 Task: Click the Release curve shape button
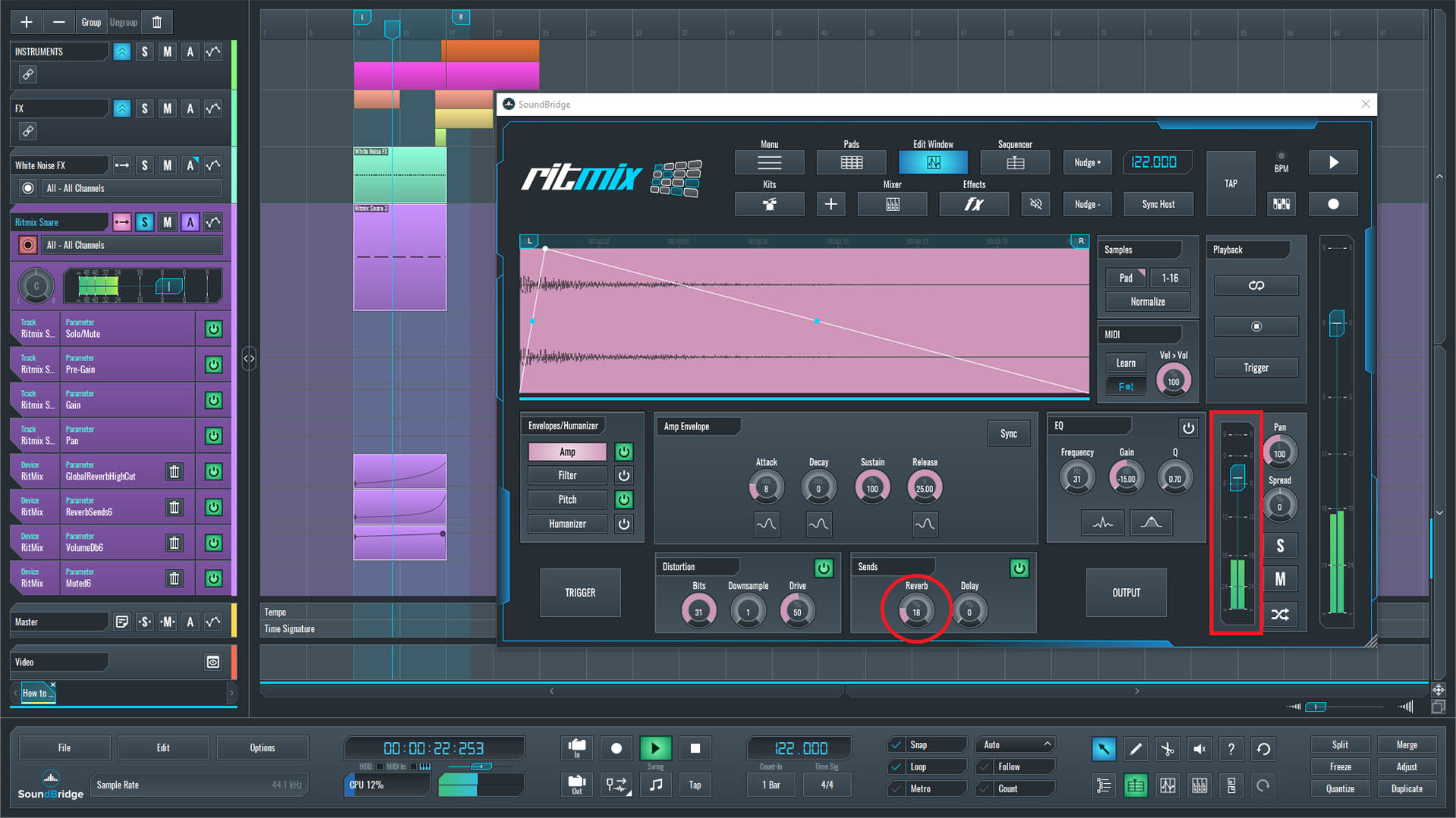pos(925,524)
